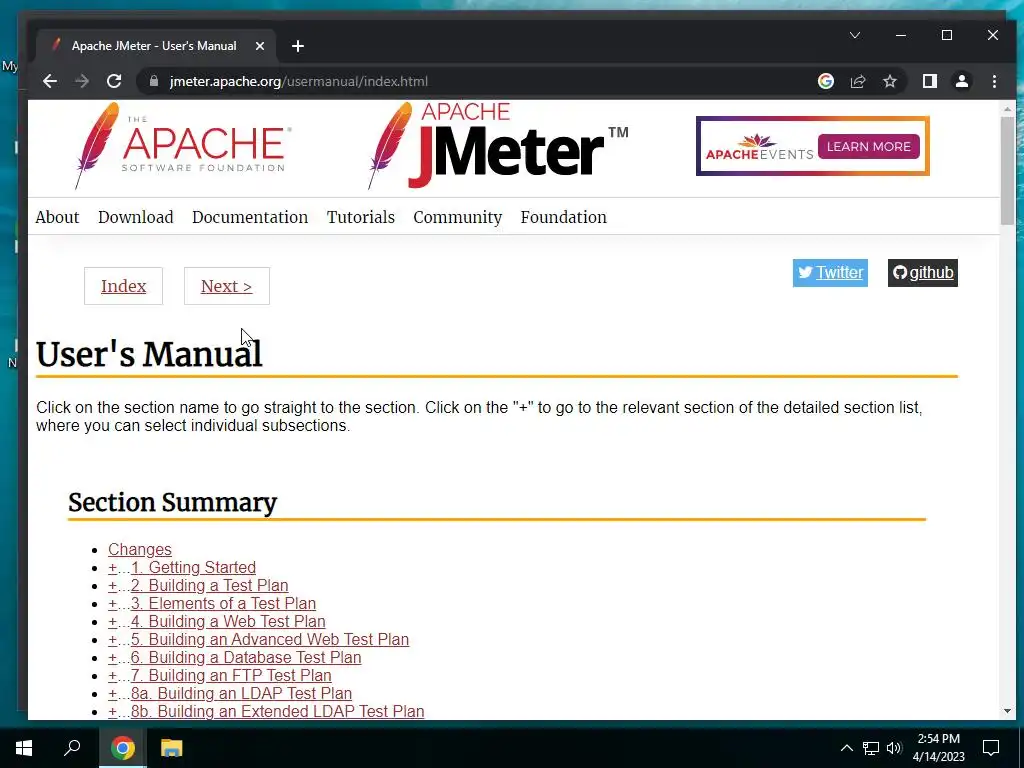The height and width of the screenshot is (768, 1024).
Task: Open the Changes link
Action: pyautogui.click(x=140, y=549)
